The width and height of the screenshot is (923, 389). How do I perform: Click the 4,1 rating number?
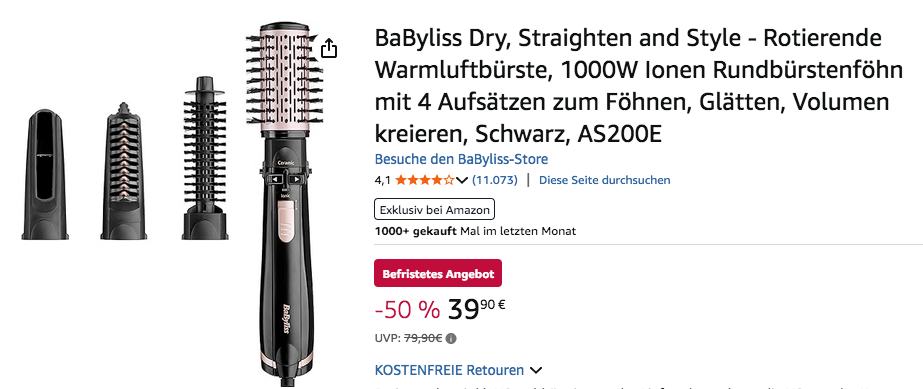click(x=383, y=180)
